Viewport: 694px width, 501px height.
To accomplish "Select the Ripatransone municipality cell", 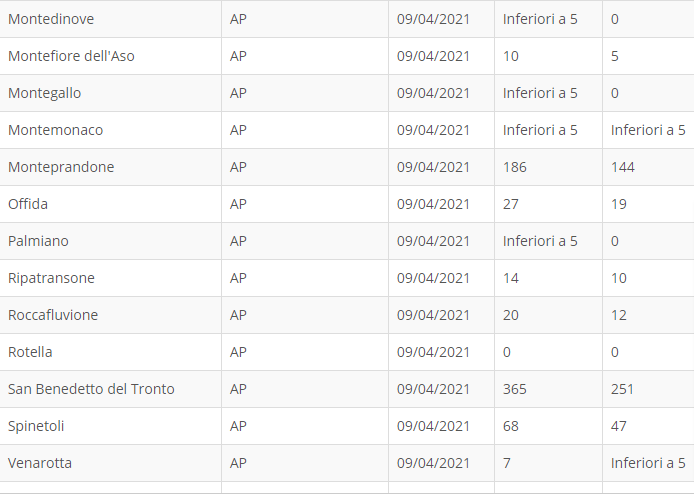I will pos(51,278).
